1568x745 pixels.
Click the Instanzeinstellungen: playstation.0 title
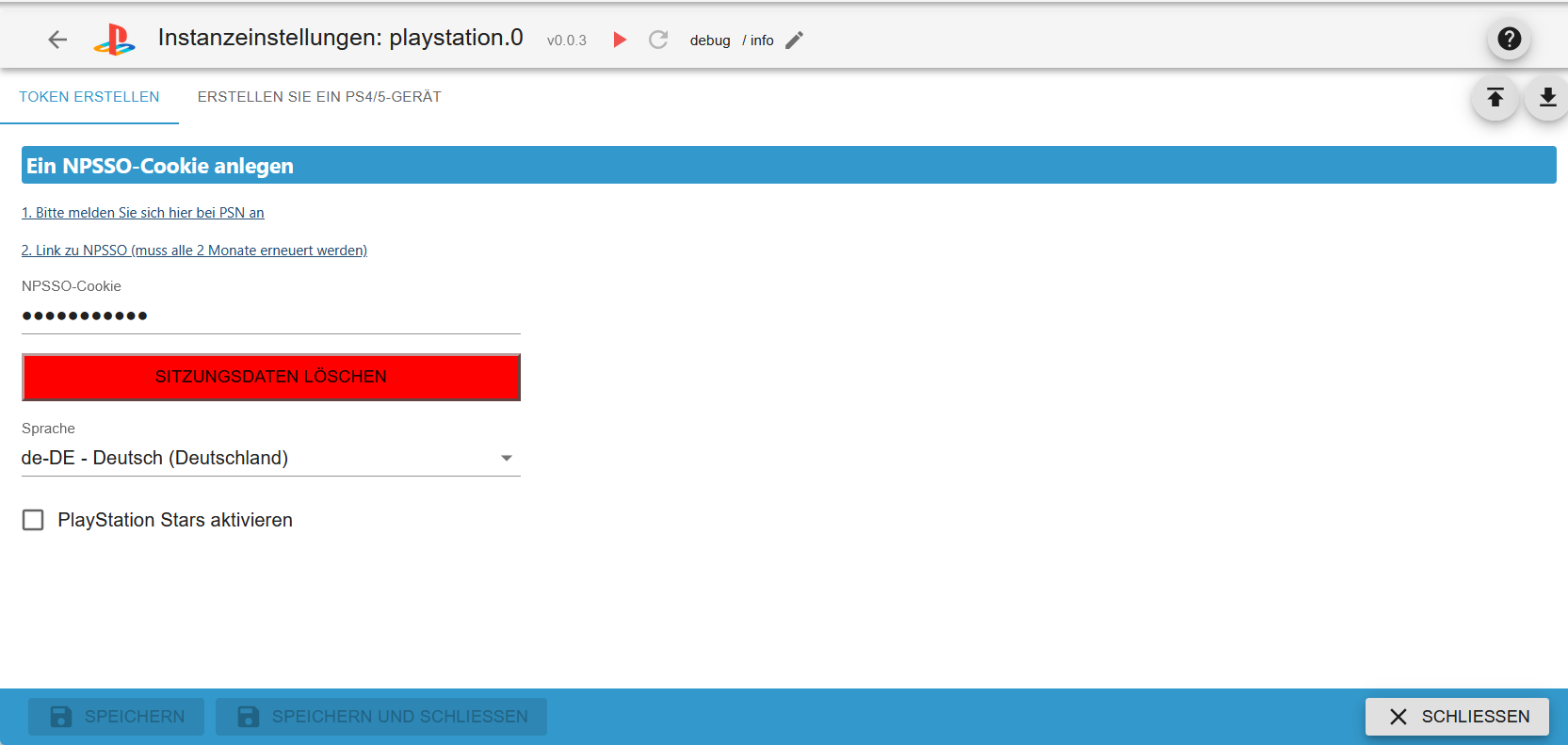pos(341,38)
